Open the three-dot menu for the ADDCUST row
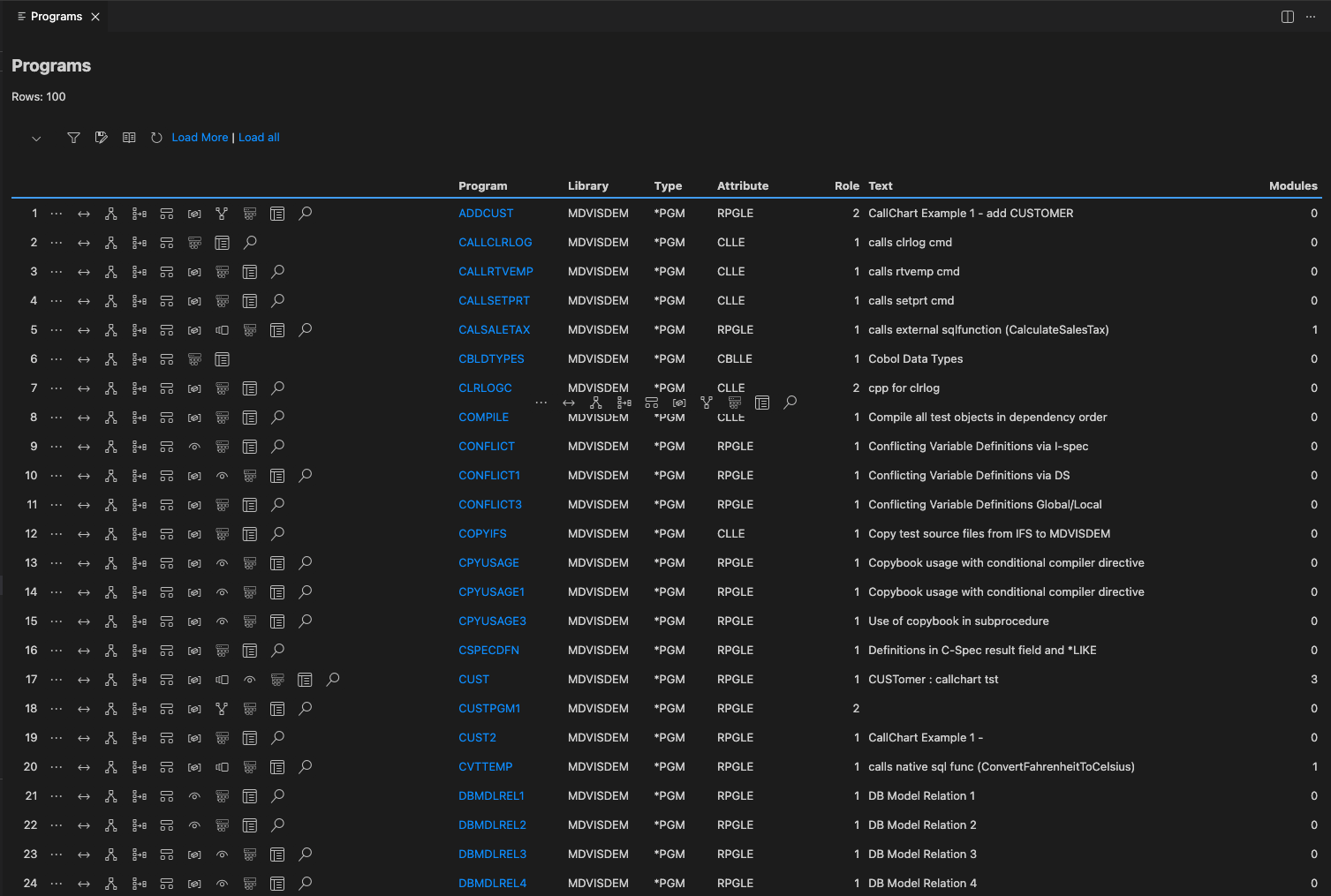This screenshot has width=1331, height=896. [57, 214]
